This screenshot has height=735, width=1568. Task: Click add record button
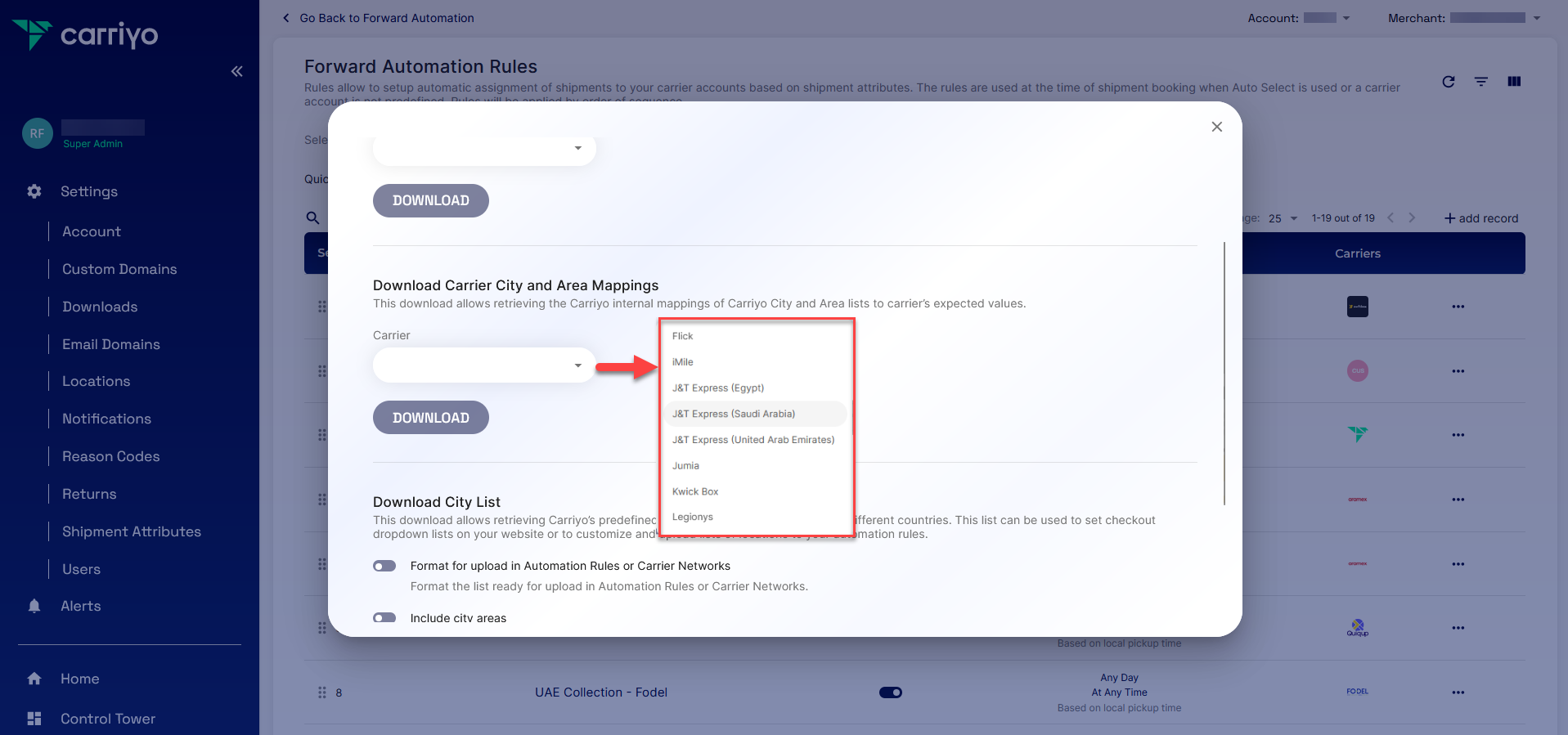[1481, 218]
